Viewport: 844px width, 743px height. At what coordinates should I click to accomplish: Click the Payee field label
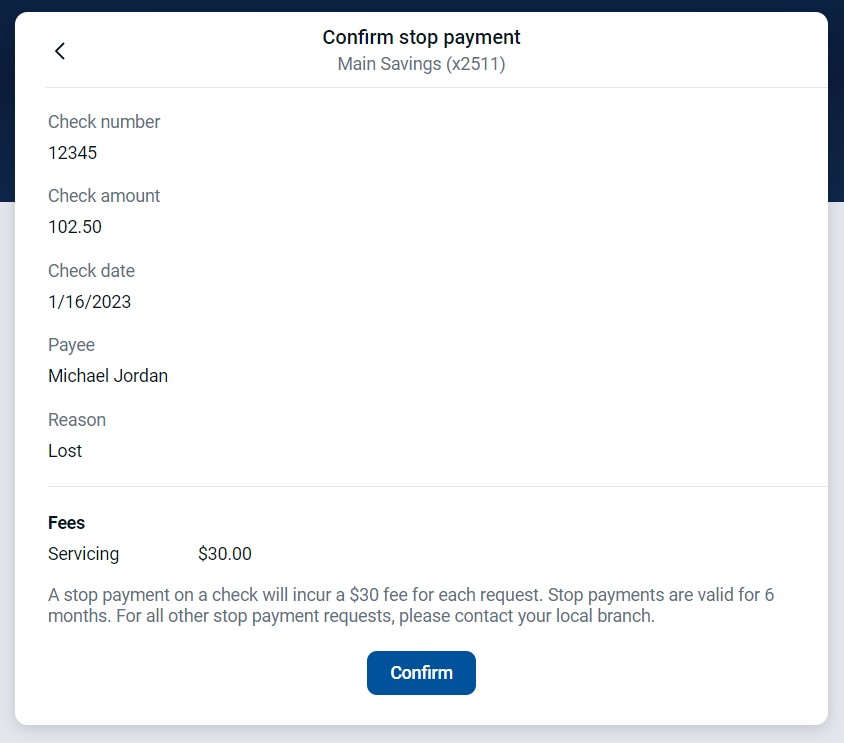click(x=71, y=344)
